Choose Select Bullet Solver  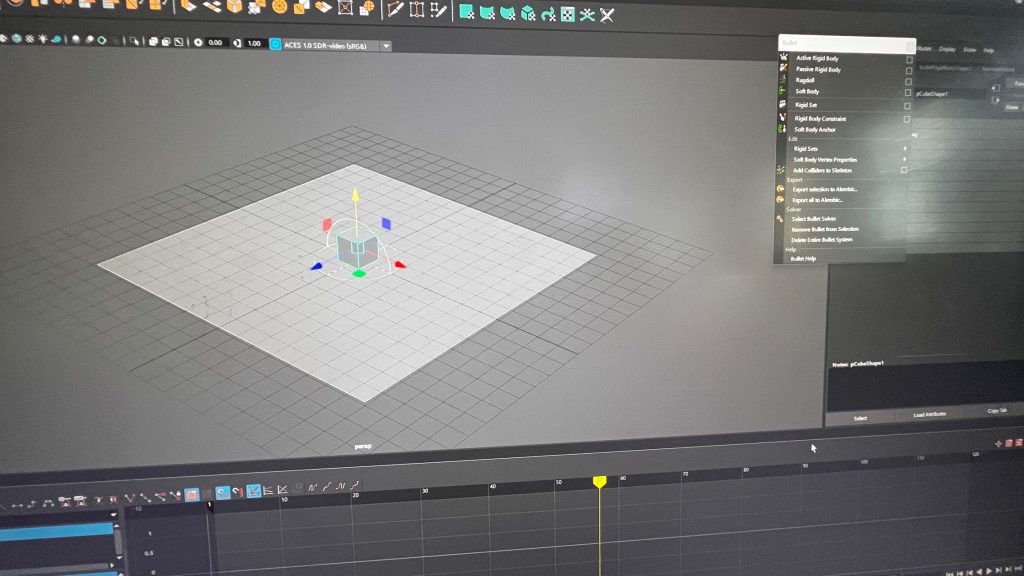click(x=814, y=219)
